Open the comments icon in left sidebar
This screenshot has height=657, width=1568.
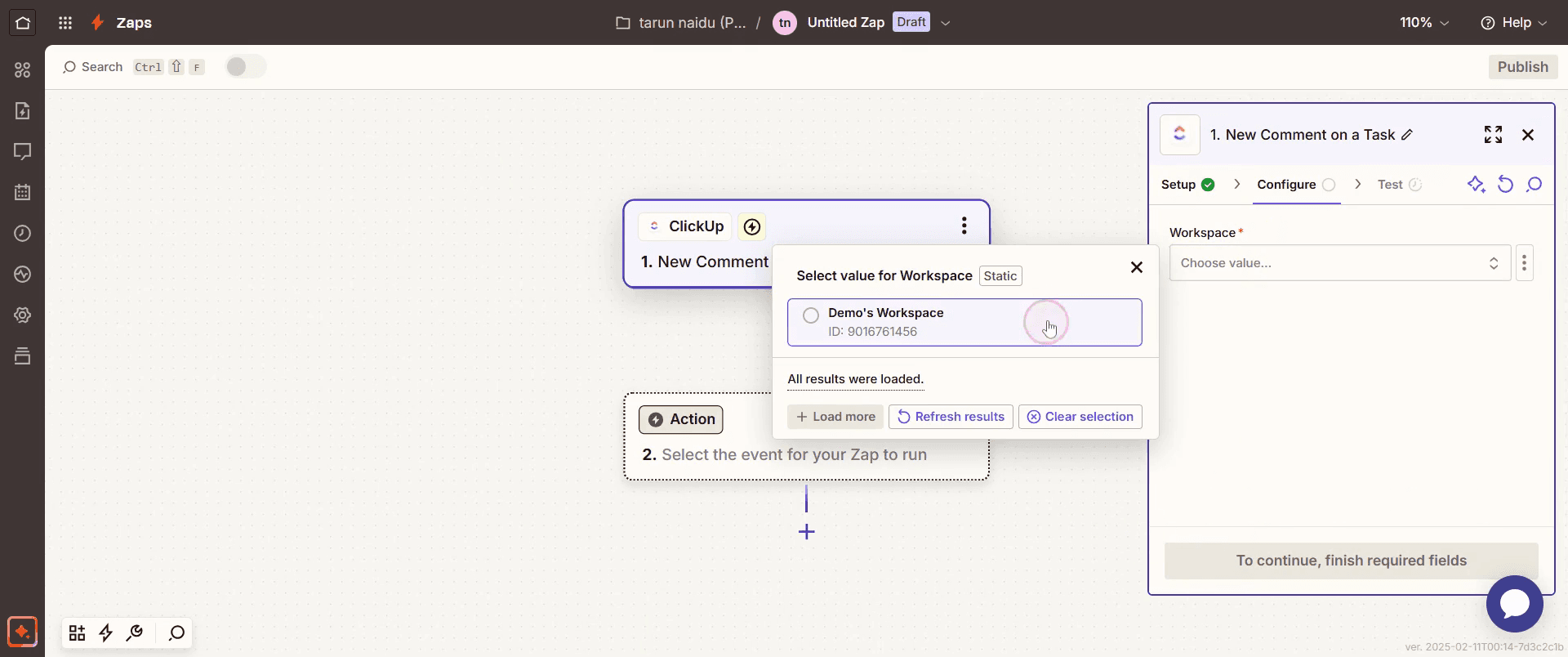pyautogui.click(x=23, y=151)
